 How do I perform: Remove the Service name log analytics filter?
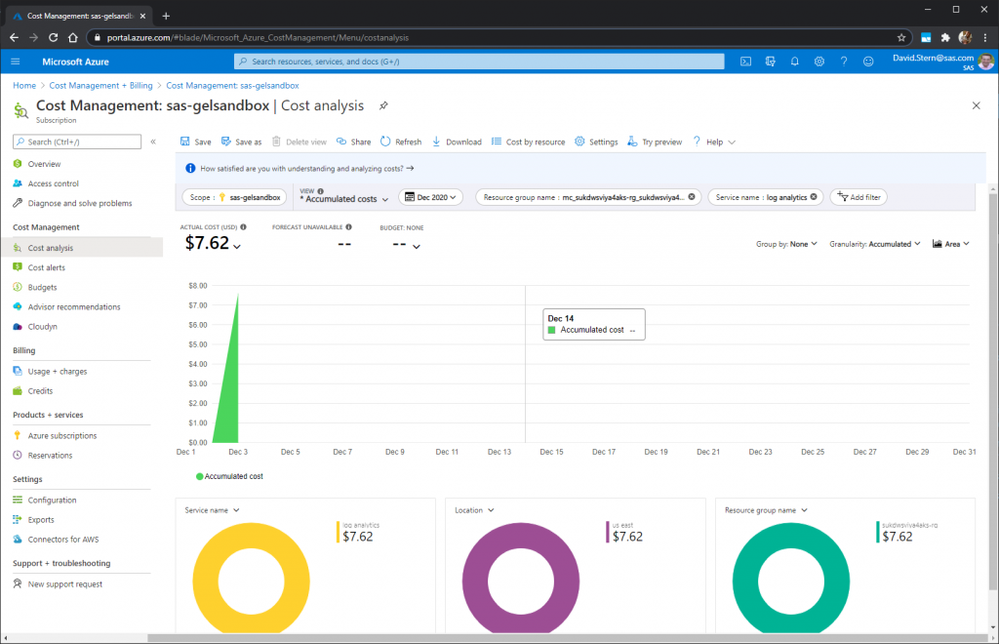(x=814, y=197)
